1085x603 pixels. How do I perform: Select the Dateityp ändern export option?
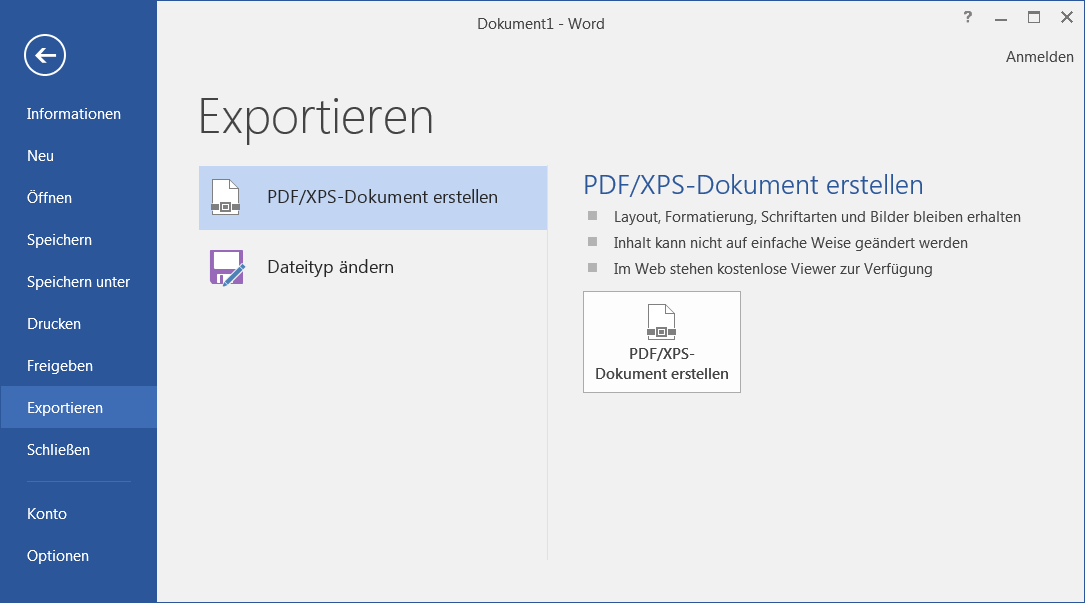[x=330, y=268]
